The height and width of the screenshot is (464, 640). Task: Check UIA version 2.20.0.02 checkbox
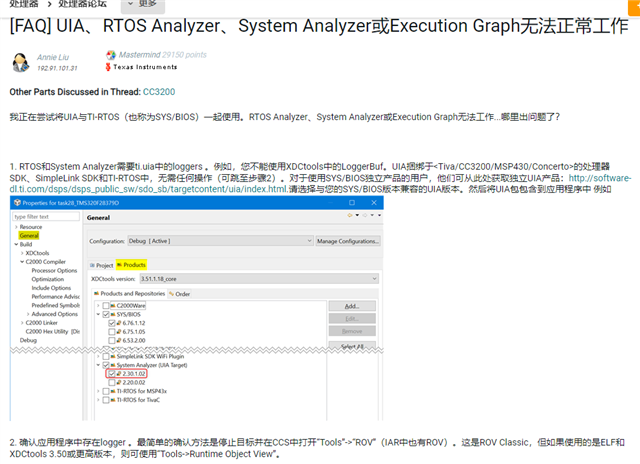click(112, 382)
